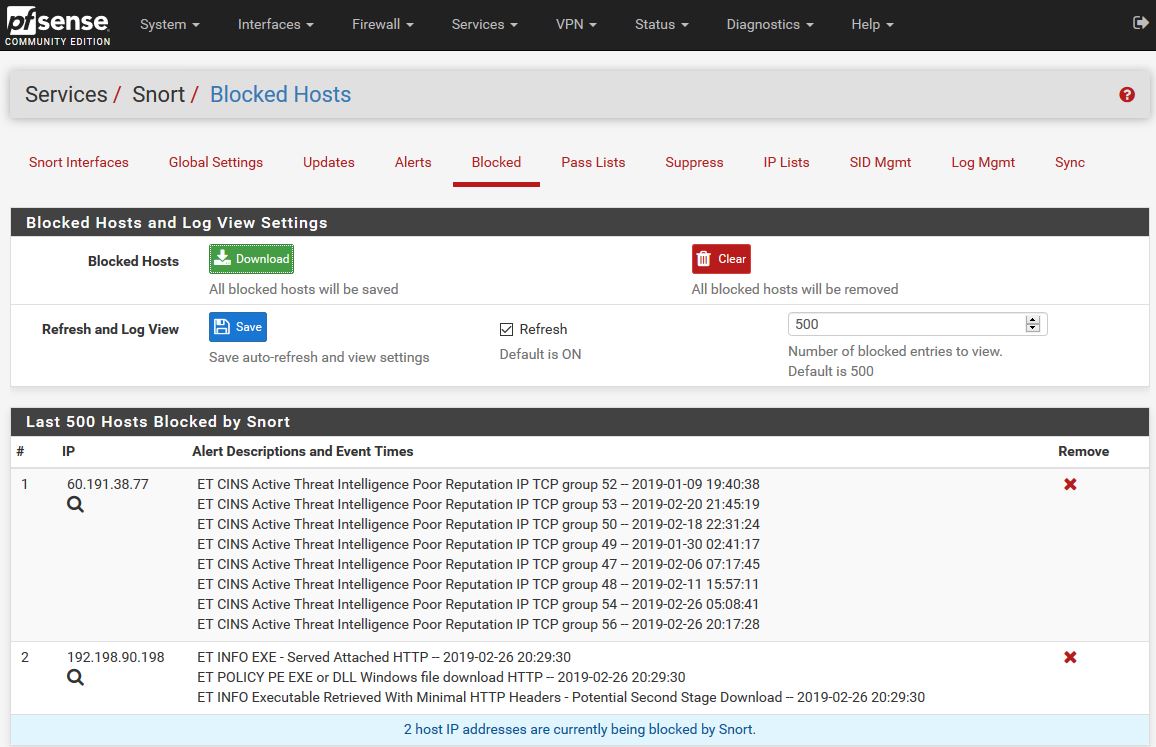Screen dimensions: 1156x747
Task: Click the number of blocked entries field
Action: pyautogui.click(x=917, y=324)
